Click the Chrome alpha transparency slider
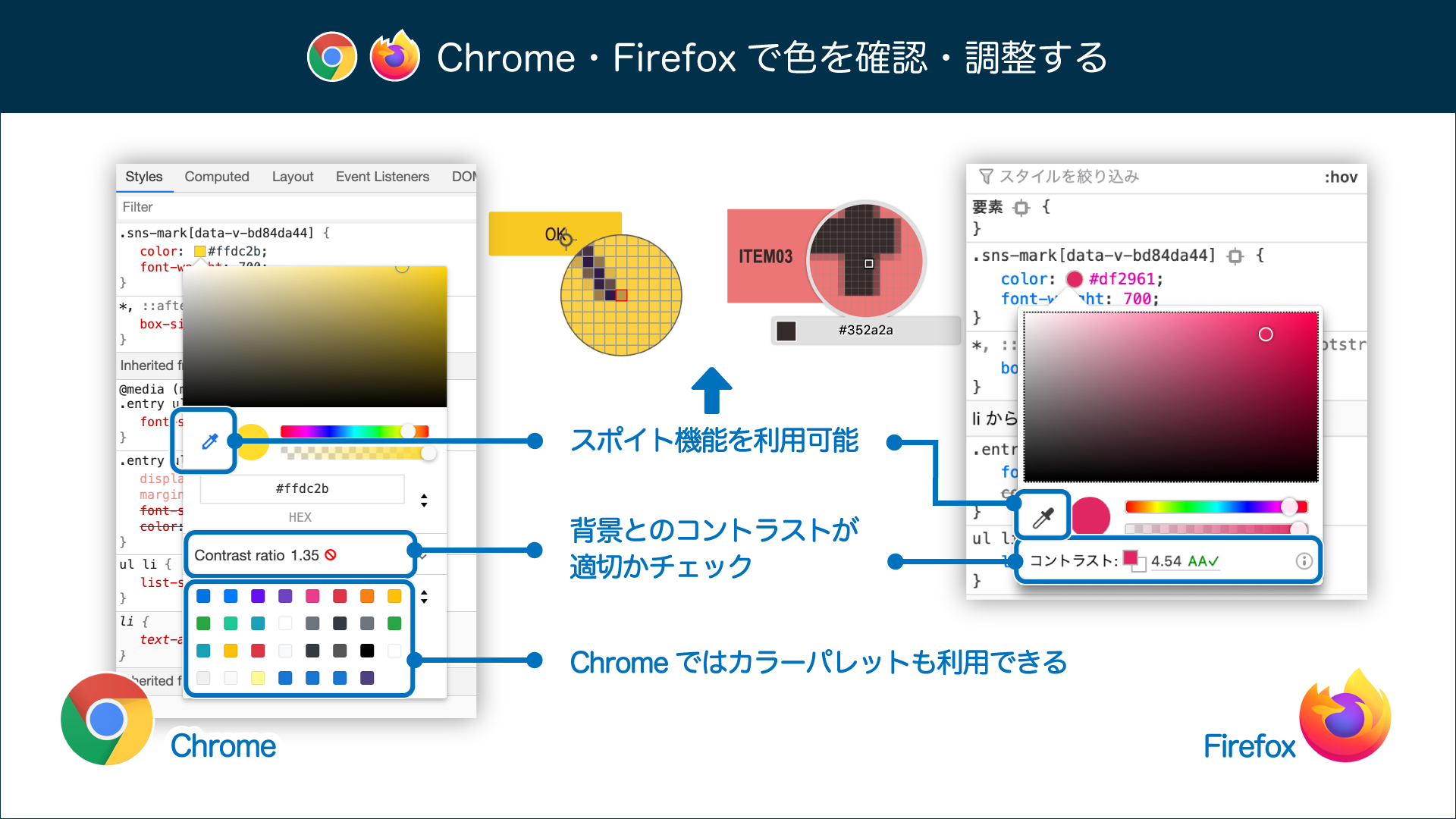 click(358, 453)
